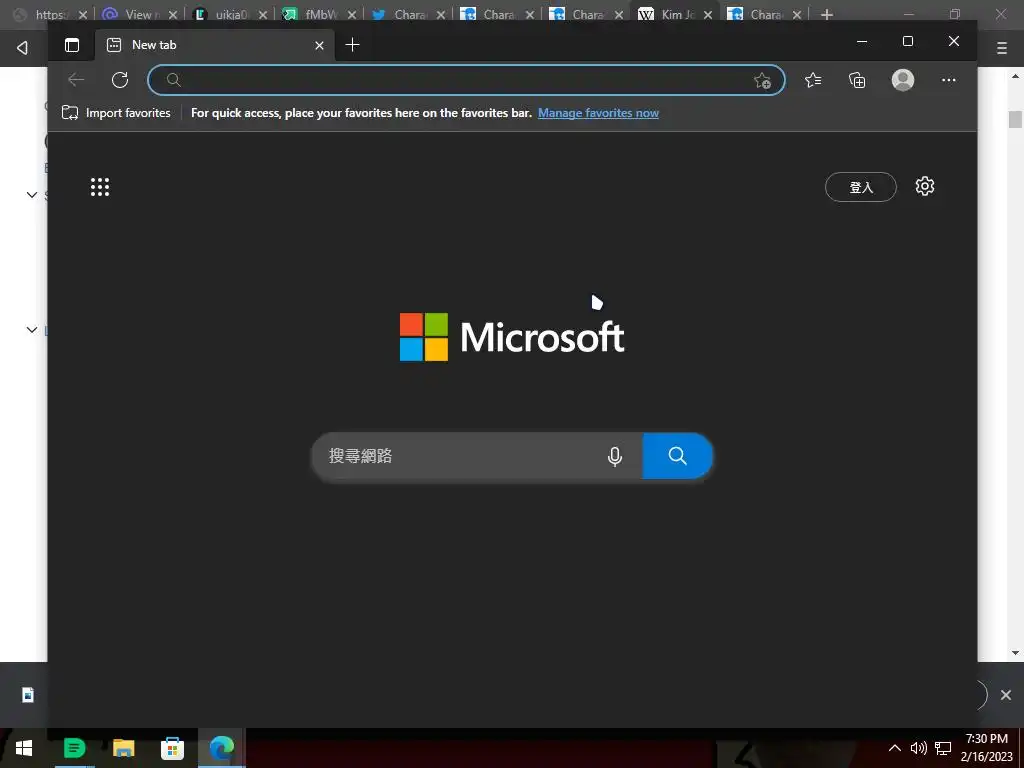
Task: Open the Manage favorites now link
Action: point(598,113)
